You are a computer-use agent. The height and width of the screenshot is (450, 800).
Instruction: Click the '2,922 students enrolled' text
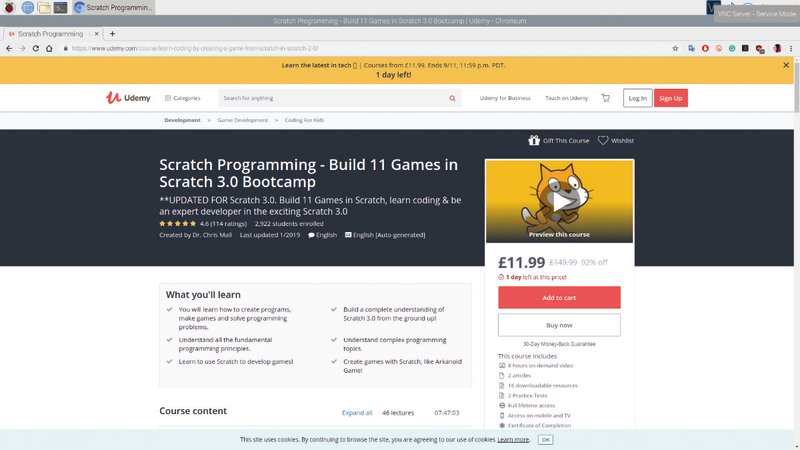289,223
